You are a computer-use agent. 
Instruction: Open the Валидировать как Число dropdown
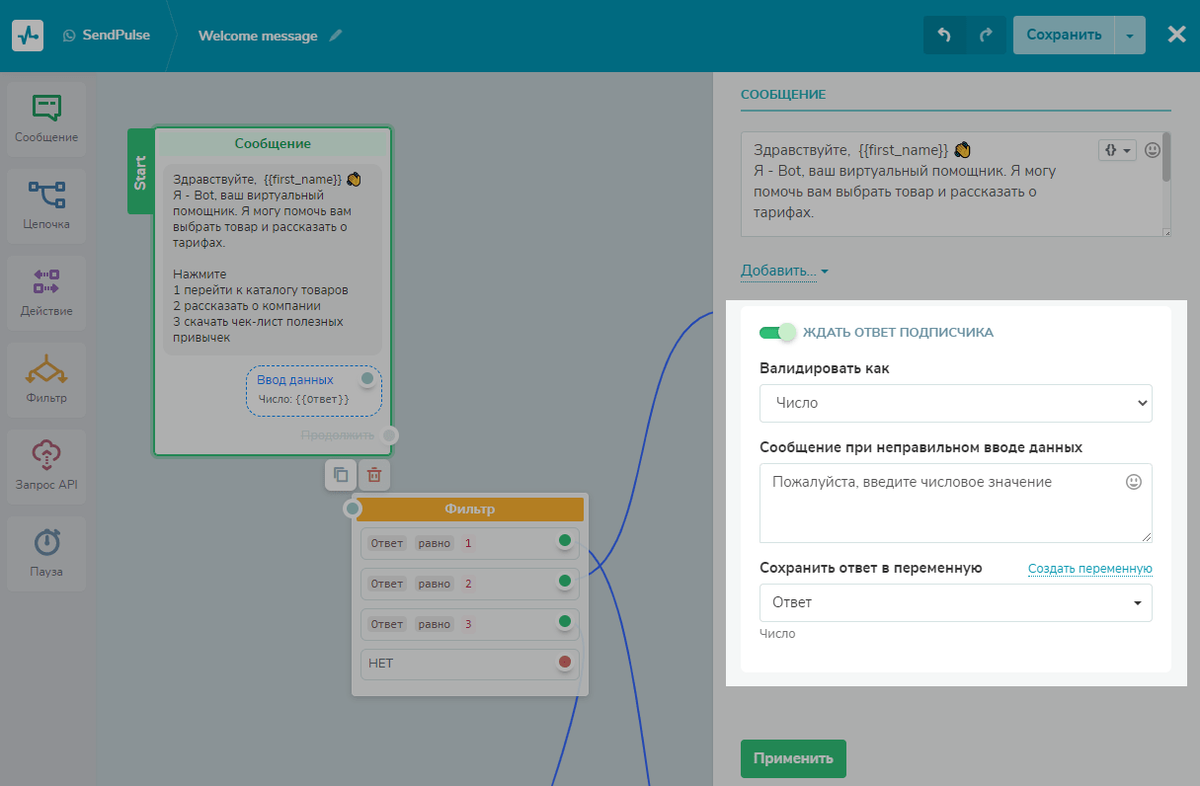pos(956,403)
